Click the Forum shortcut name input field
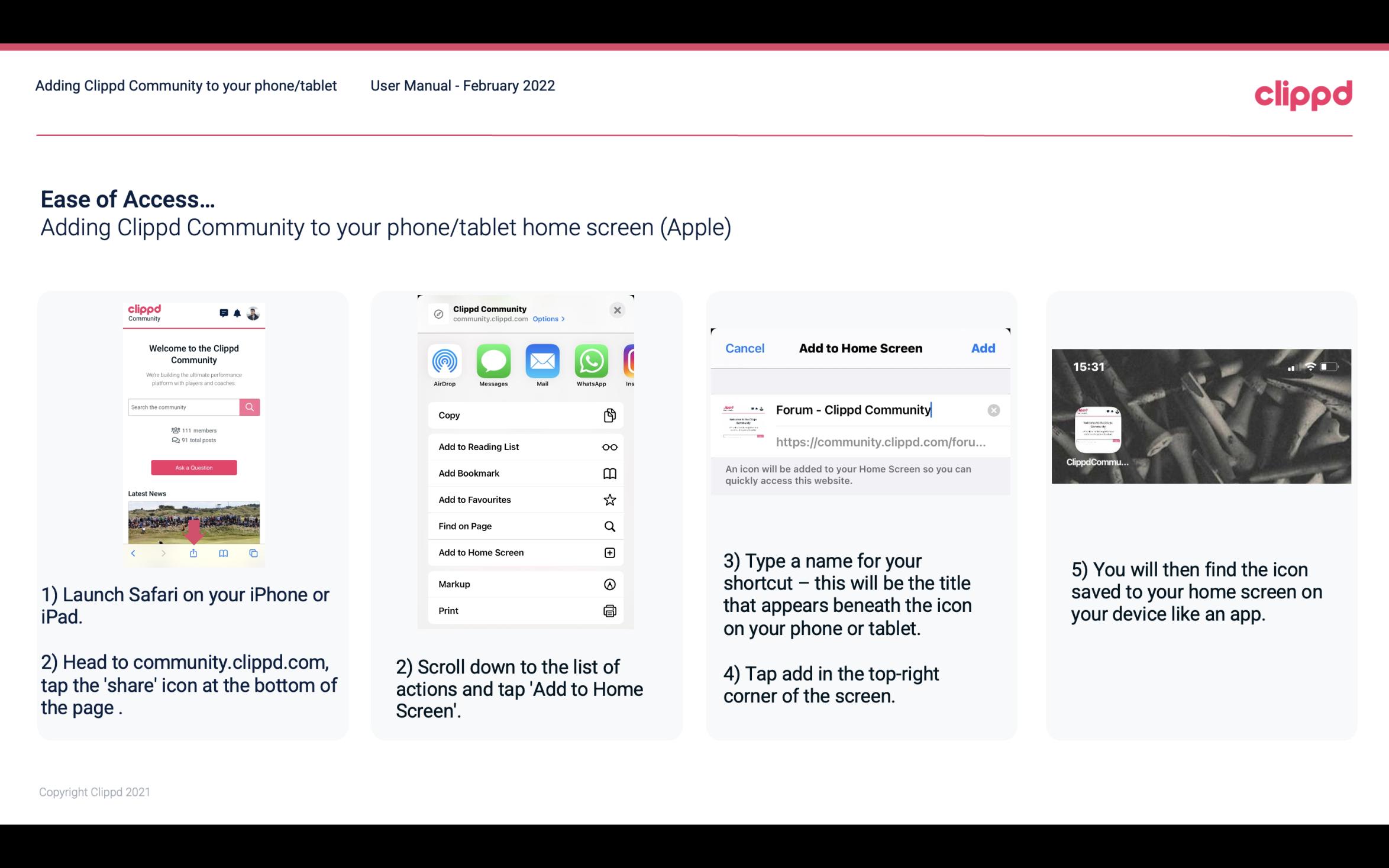This screenshot has width=1389, height=868. pyautogui.click(x=855, y=409)
